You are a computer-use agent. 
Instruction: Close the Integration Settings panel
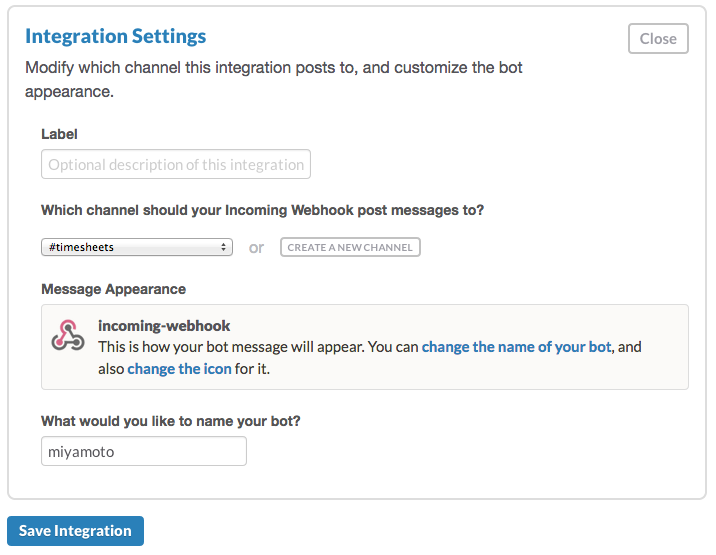click(658, 39)
